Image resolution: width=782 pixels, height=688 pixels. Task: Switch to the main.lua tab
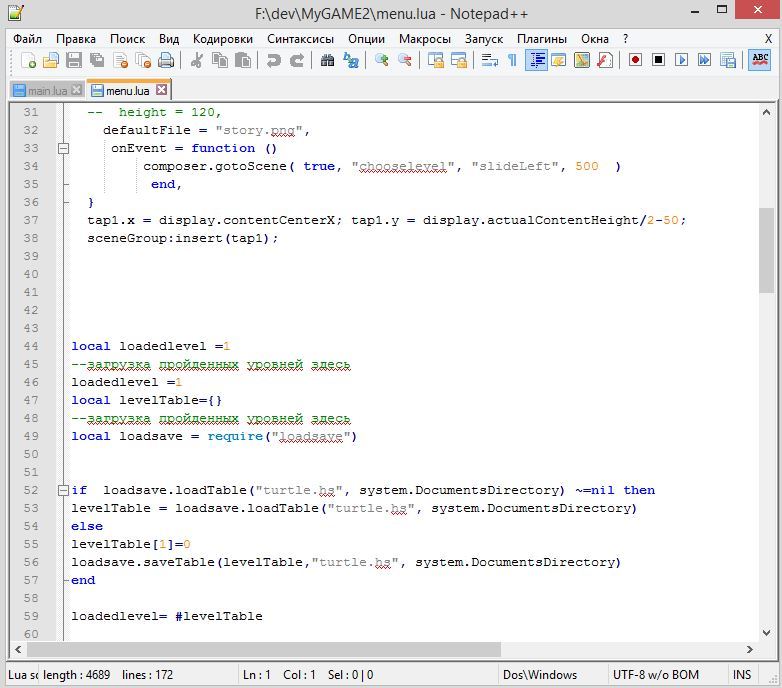(47, 91)
